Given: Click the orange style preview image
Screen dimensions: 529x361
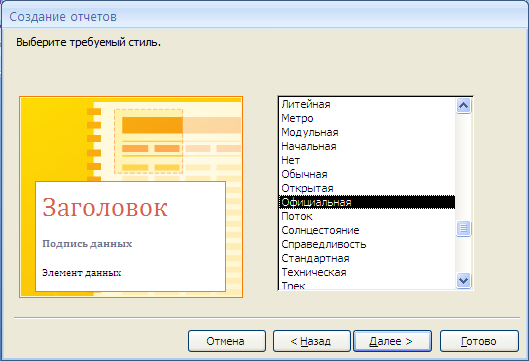Looking at the screenshot, I should coord(131,197).
